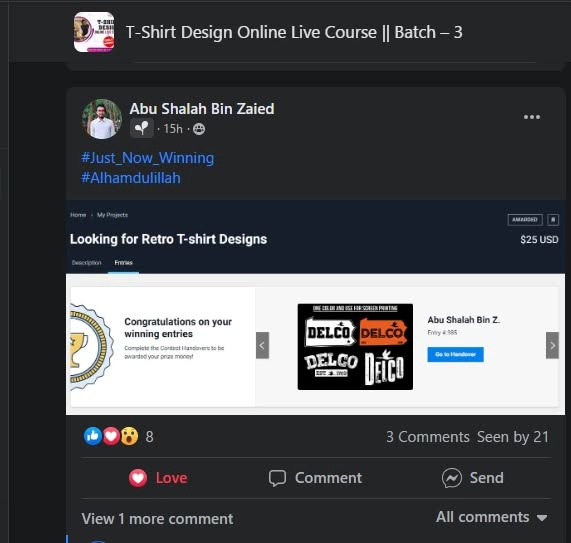Click the Like reaction icon

pyautogui.click(x=92, y=436)
